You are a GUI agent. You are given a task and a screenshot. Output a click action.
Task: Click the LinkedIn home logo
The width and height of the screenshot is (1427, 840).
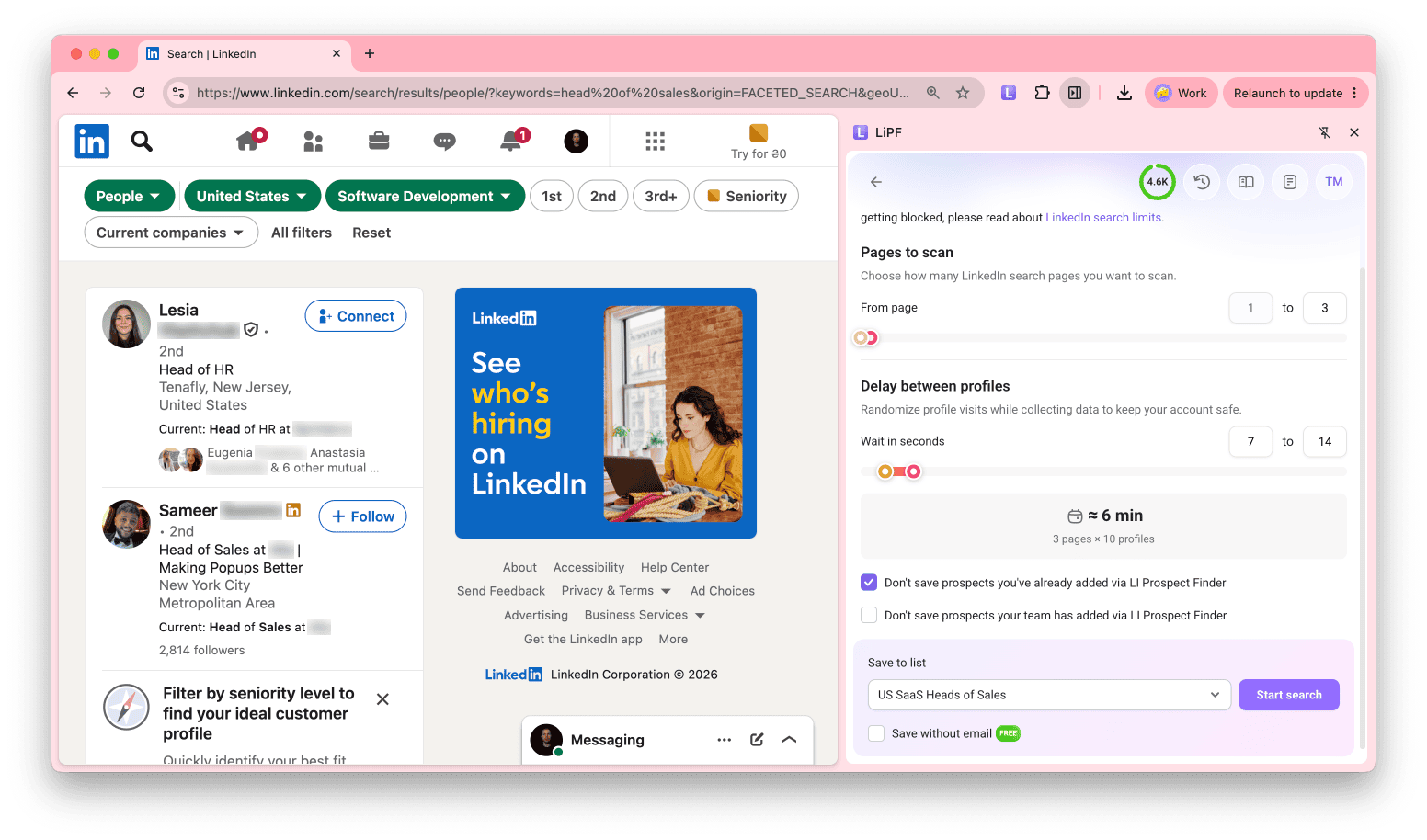(x=92, y=142)
